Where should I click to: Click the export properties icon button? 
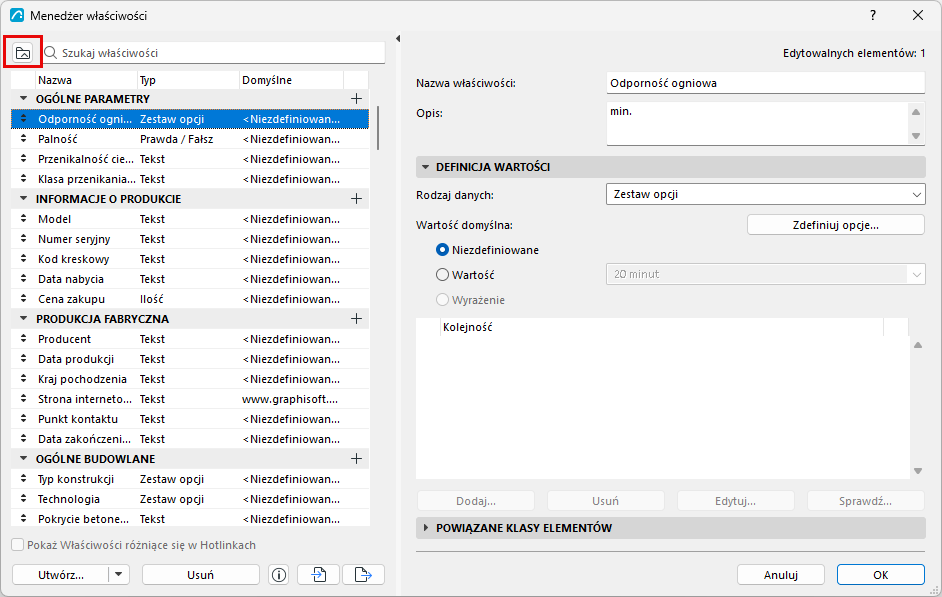[363, 575]
